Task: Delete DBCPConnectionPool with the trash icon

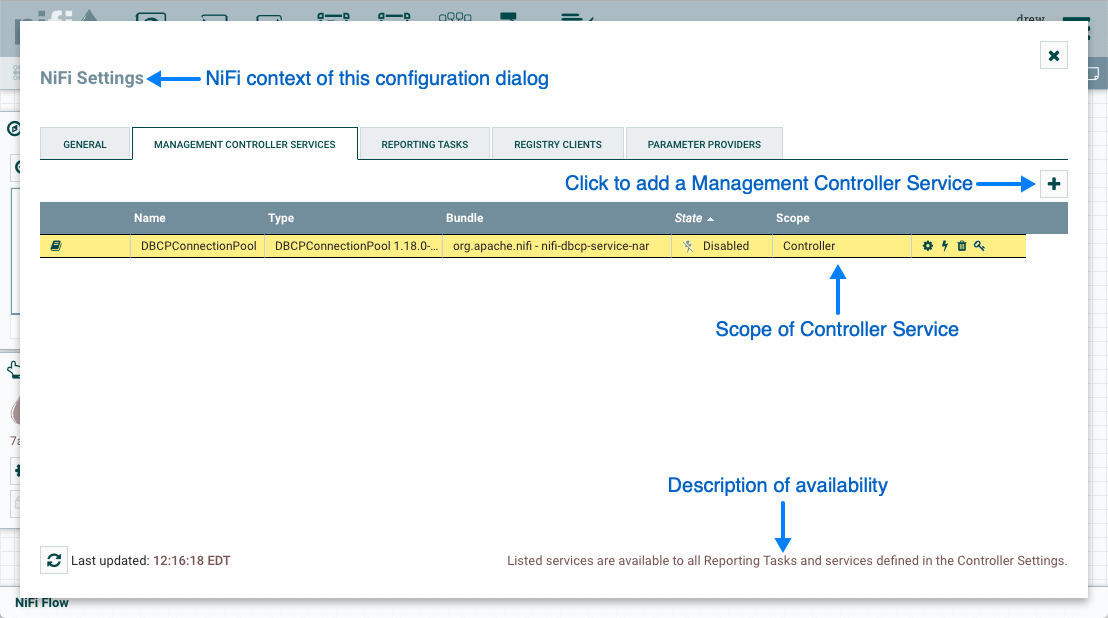Action: 962,246
